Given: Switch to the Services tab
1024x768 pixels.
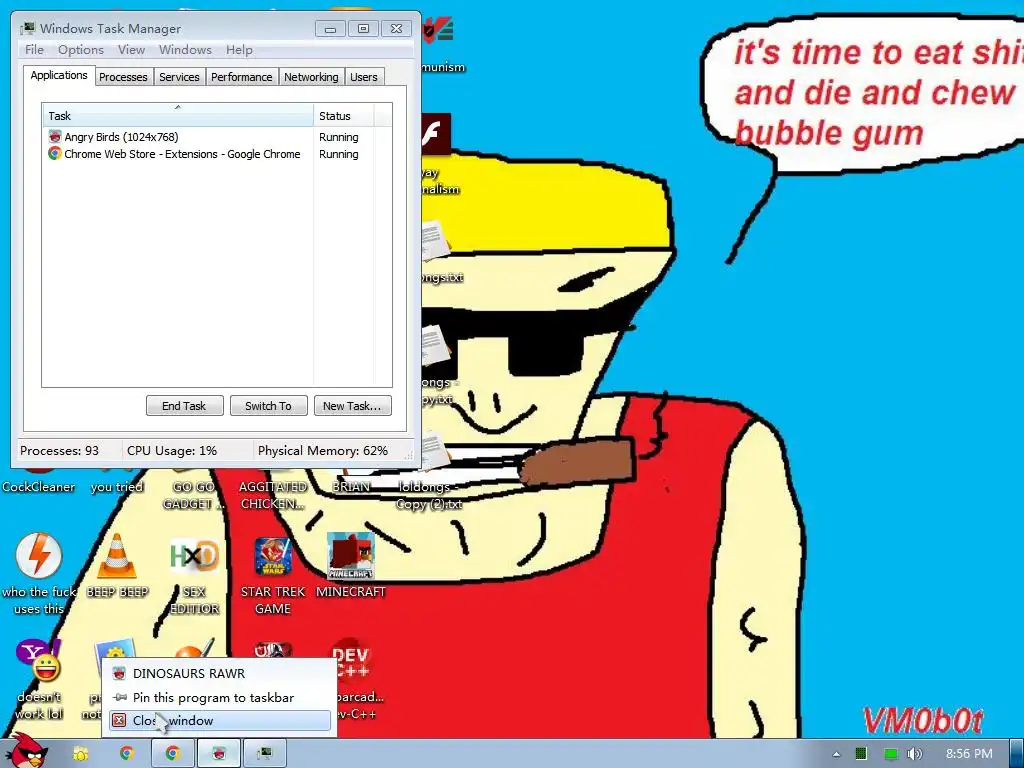Looking at the screenshot, I should (179, 77).
